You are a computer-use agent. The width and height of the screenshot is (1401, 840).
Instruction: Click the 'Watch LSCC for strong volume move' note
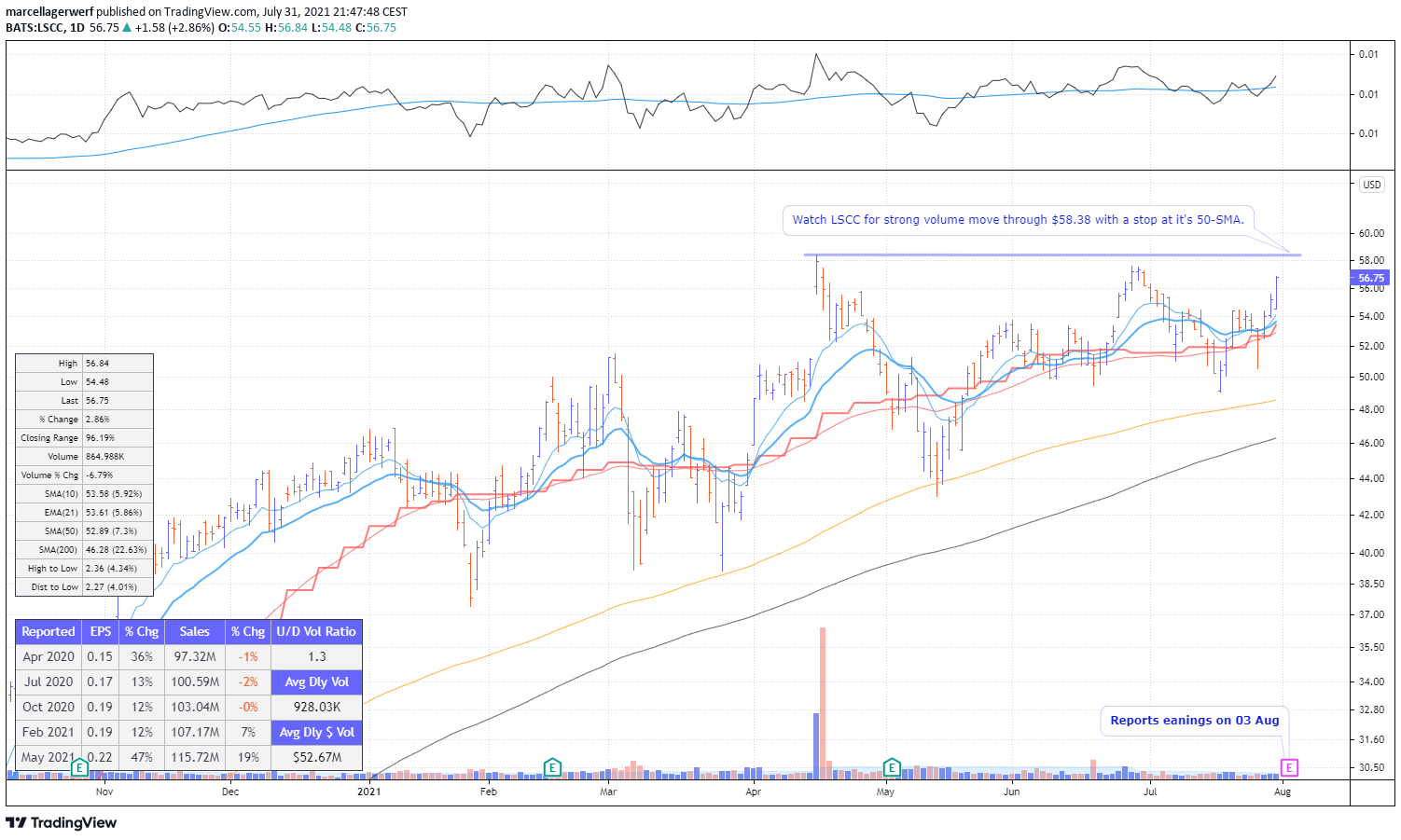point(1018,220)
